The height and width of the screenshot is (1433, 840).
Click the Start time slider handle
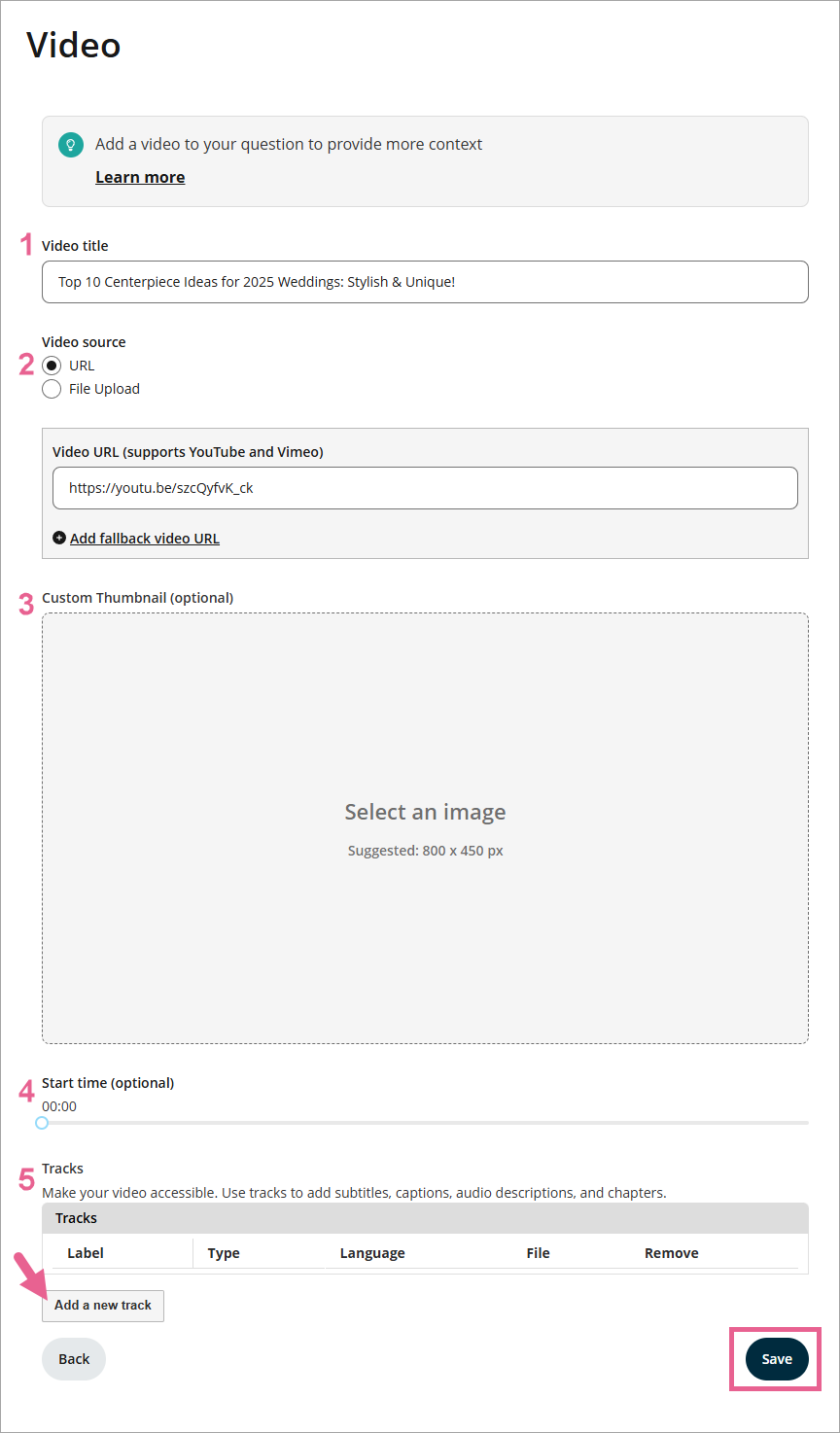(x=42, y=1122)
